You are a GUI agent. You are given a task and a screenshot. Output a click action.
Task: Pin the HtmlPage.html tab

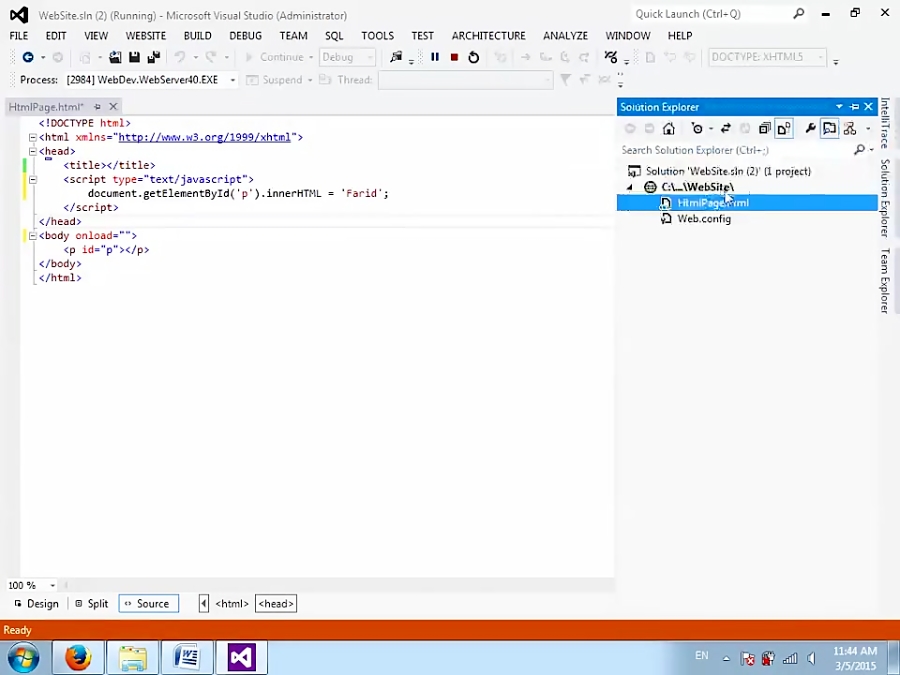[97, 107]
